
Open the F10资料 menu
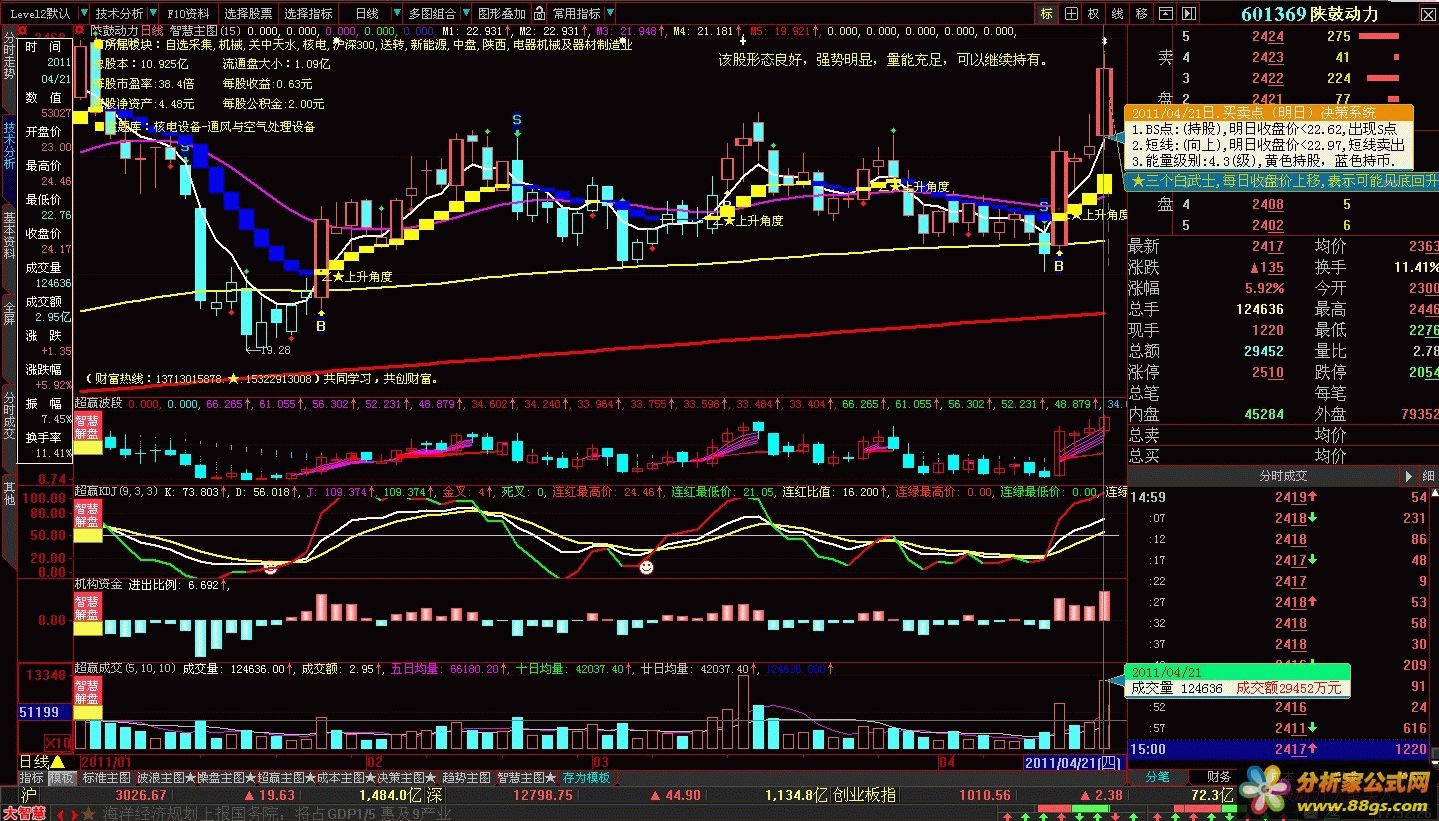click(x=188, y=14)
